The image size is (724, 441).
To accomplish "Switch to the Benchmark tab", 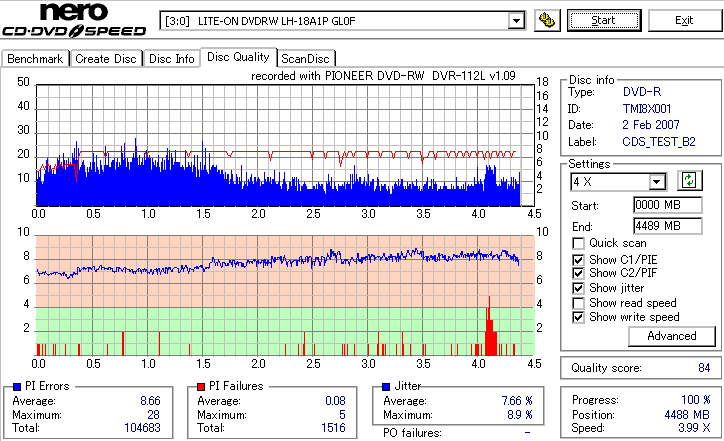I will [x=35, y=59].
